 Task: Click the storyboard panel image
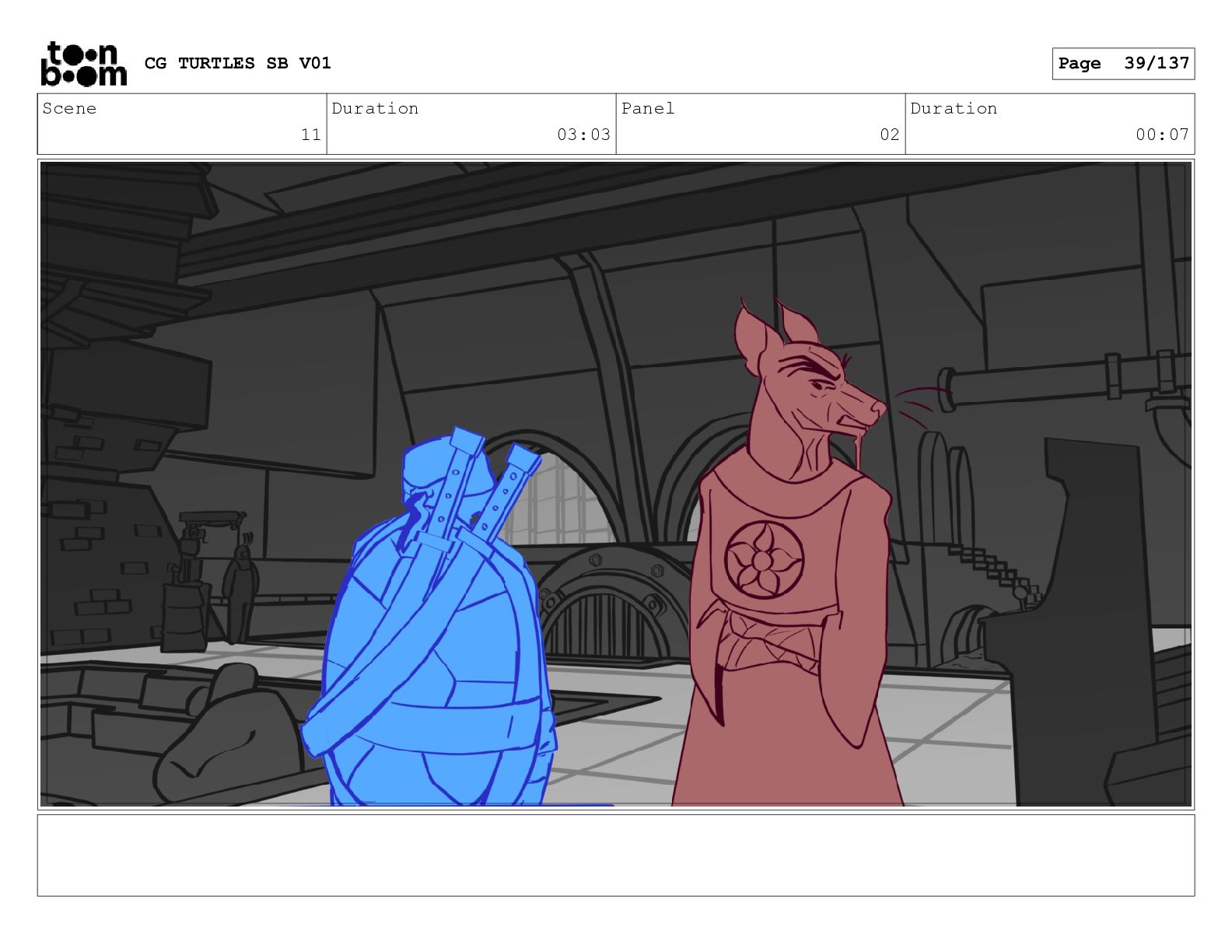pos(616,485)
